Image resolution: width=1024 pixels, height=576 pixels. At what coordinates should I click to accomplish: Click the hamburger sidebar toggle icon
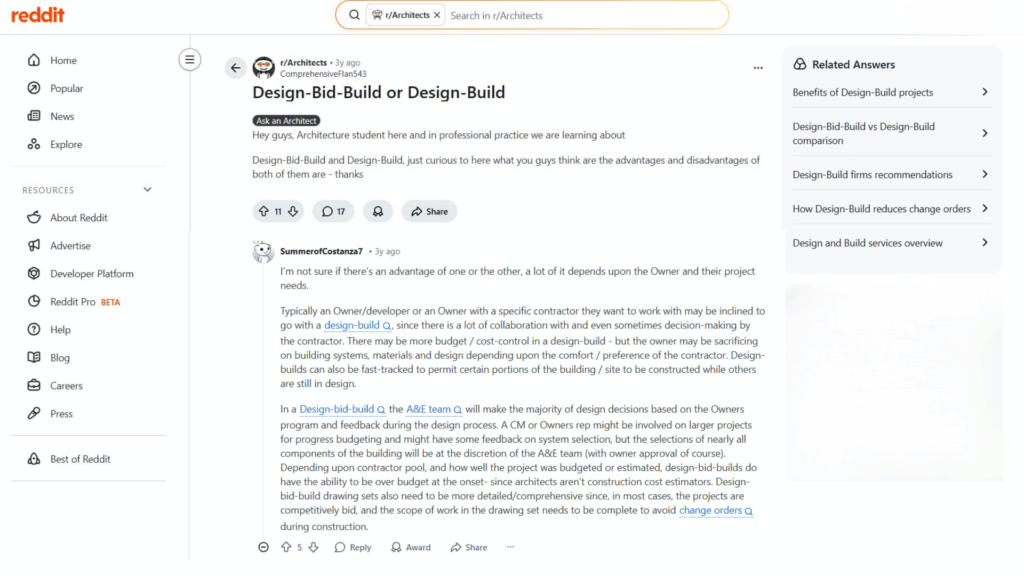[189, 59]
